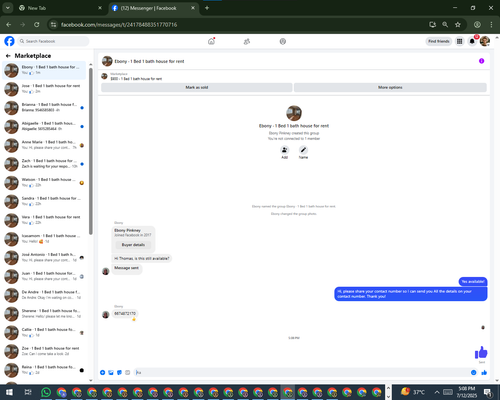Viewport: 500px width, 400px height.
Task: Open the Friends icon in the top navigation
Action: pyautogui.click(x=247, y=41)
